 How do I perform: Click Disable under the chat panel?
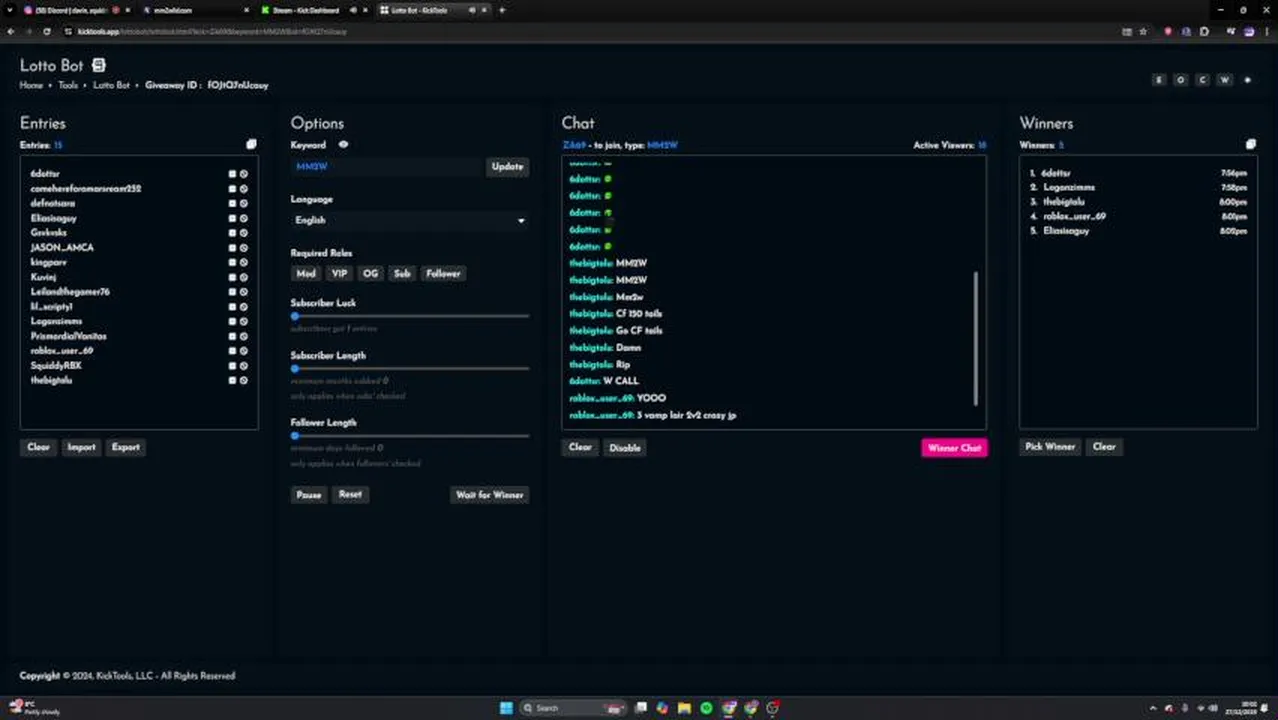pyautogui.click(x=625, y=447)
